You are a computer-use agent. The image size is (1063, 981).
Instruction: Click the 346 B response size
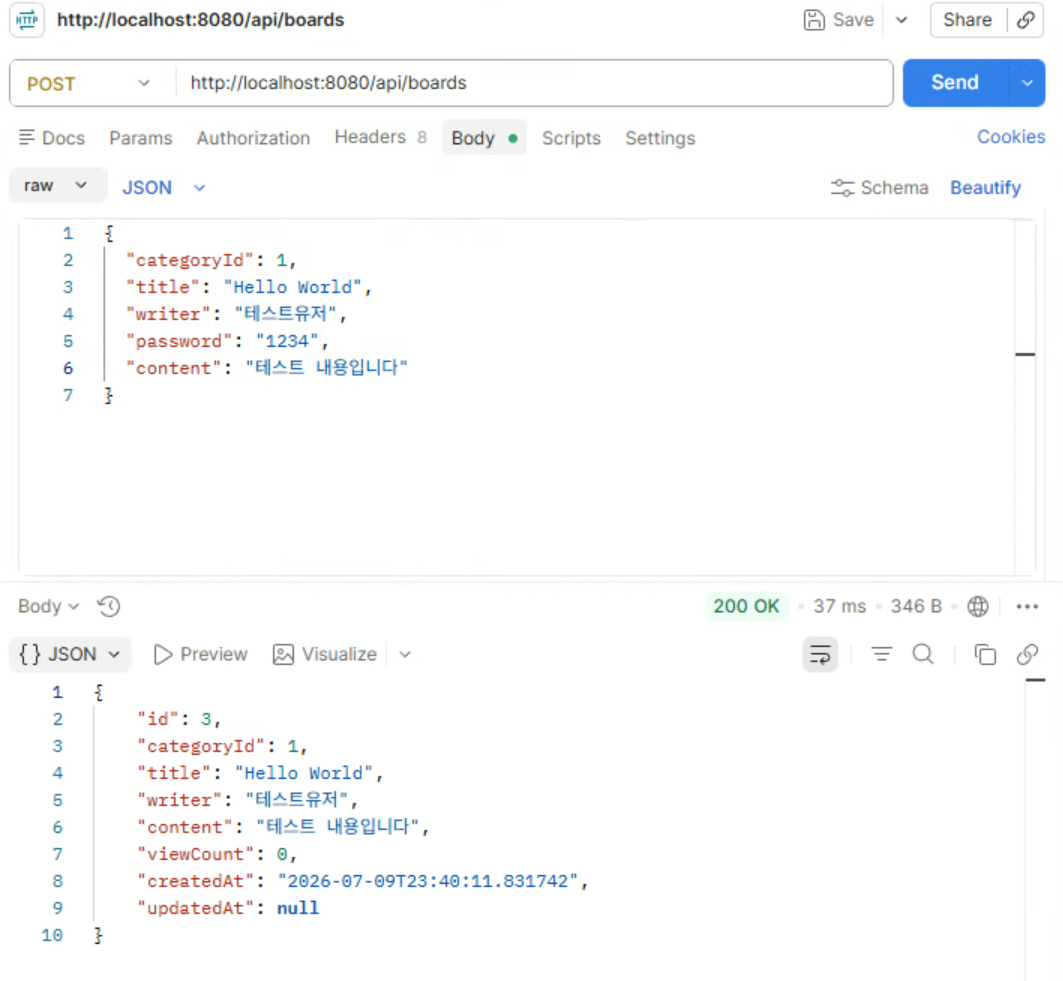coord(916,606)
